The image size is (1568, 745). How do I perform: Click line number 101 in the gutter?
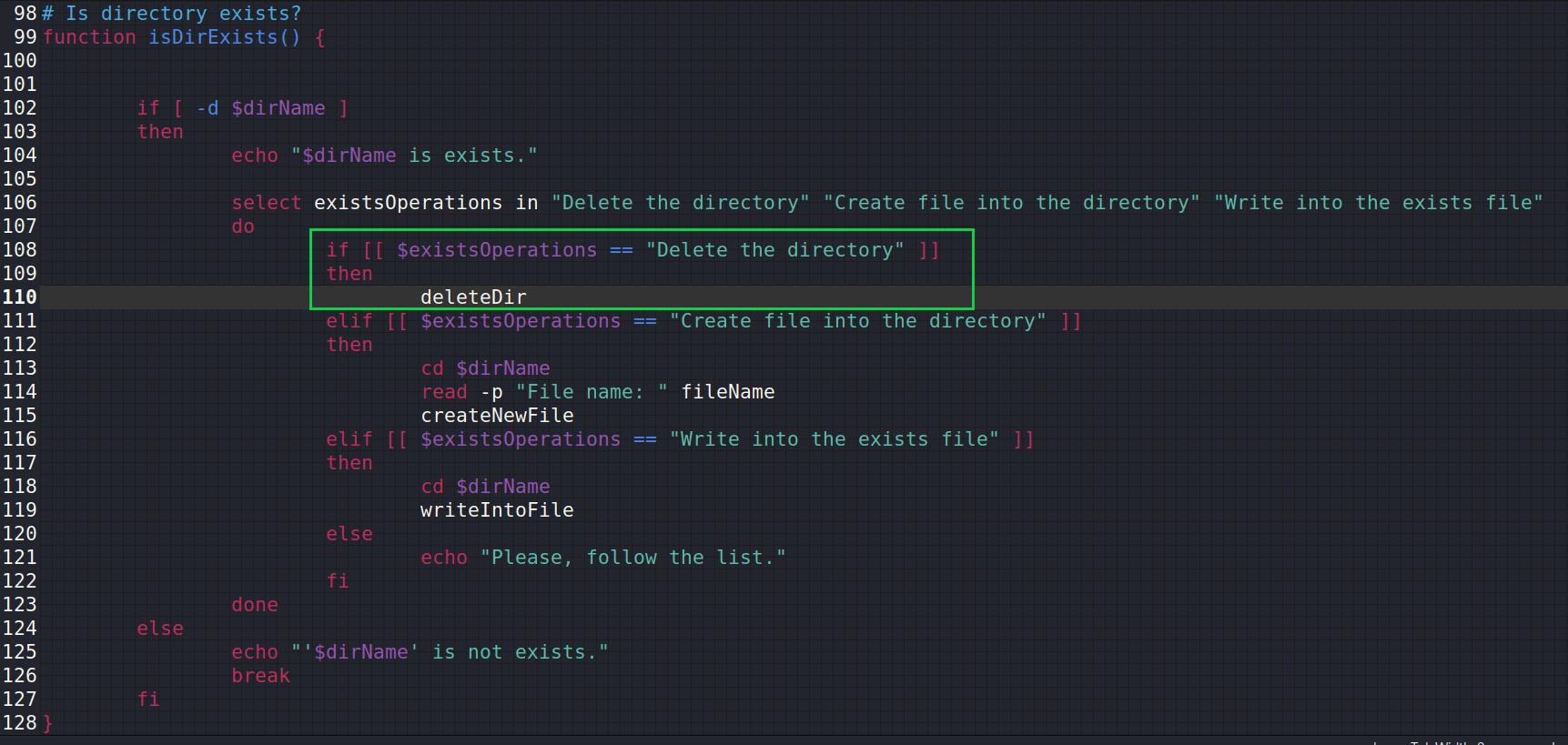click(20, 85)
